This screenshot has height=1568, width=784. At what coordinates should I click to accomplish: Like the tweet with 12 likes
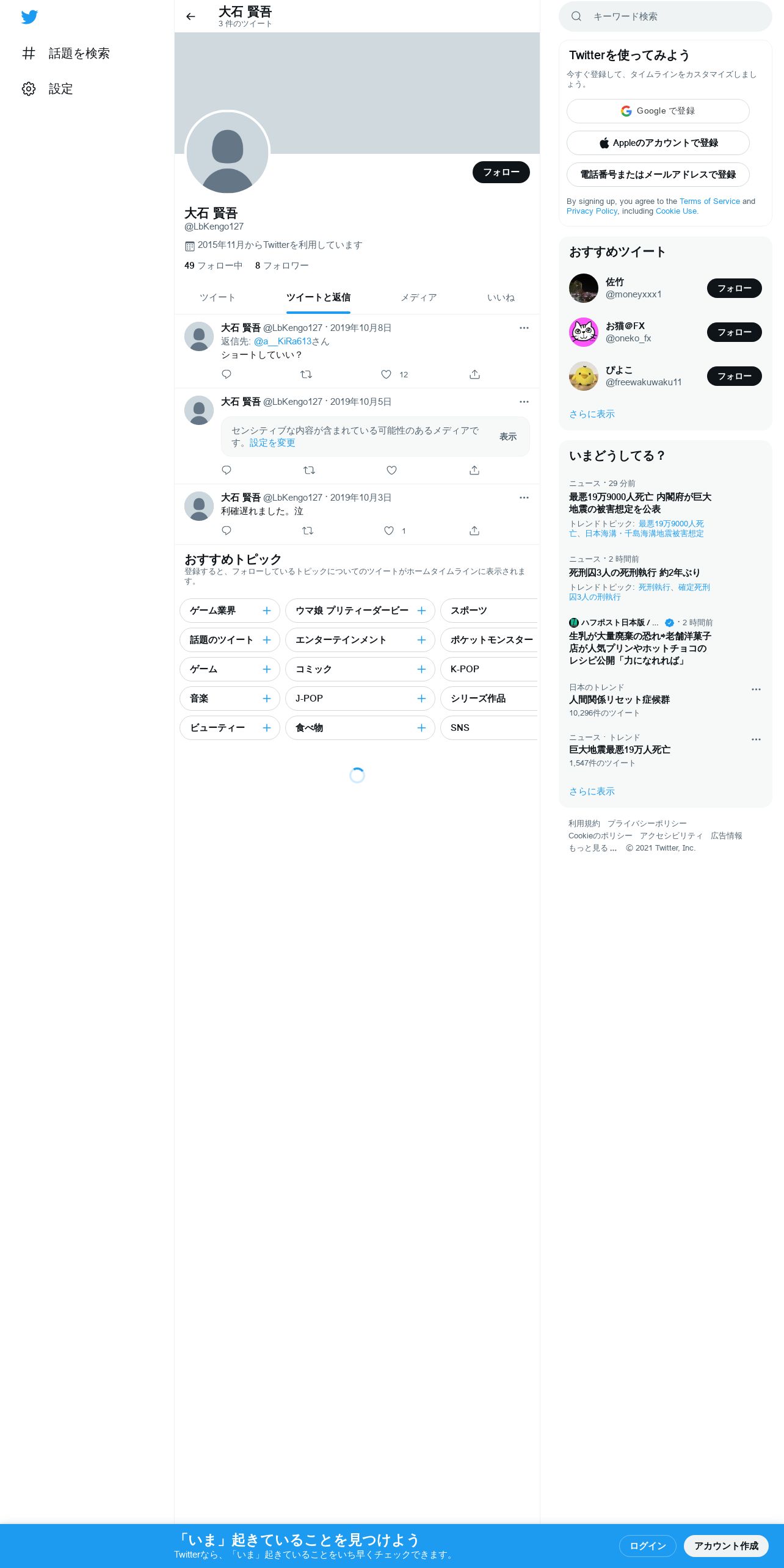tap(386, 374)
